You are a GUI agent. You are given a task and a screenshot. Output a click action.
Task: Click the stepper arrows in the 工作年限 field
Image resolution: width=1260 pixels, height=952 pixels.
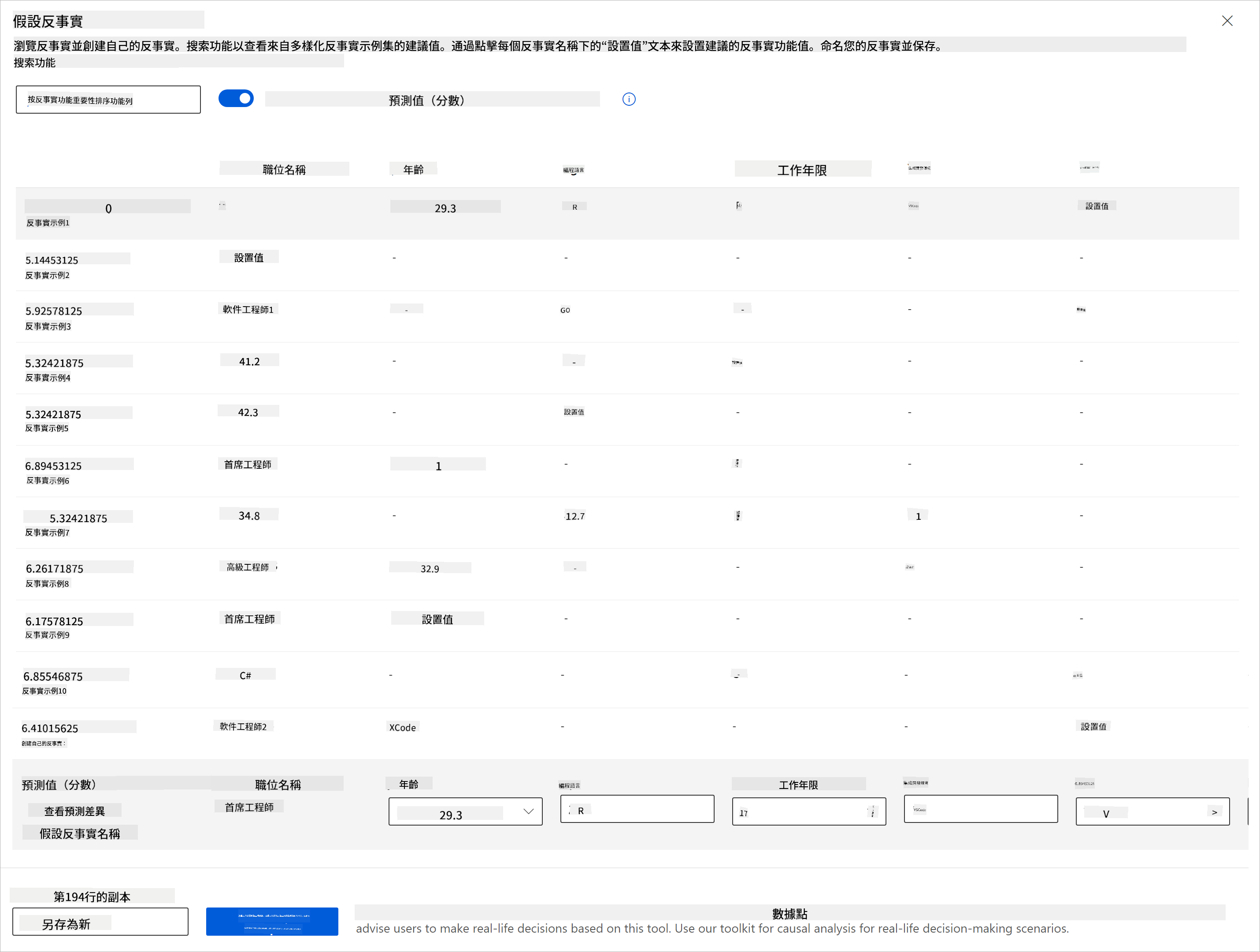coord(872,812)
